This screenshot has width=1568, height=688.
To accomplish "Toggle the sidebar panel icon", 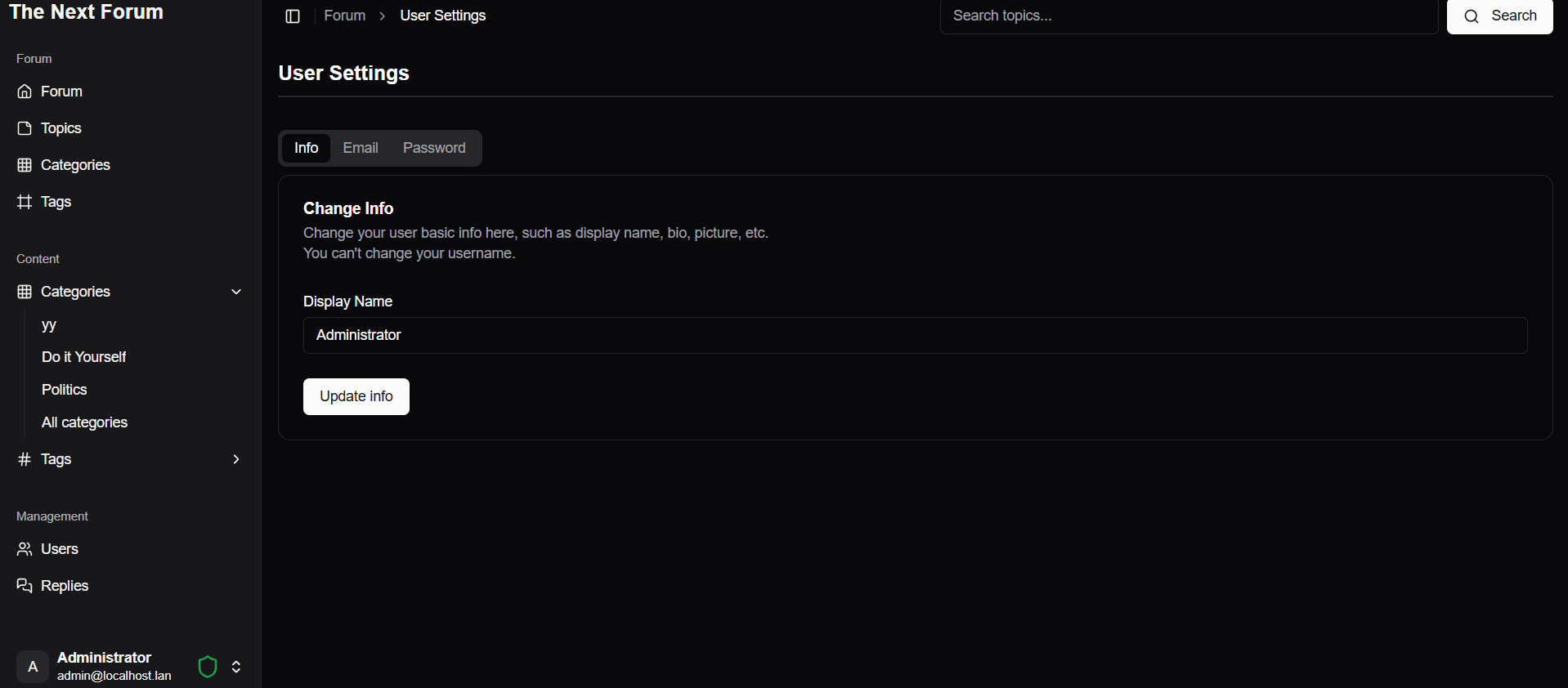I will (293, 16).
